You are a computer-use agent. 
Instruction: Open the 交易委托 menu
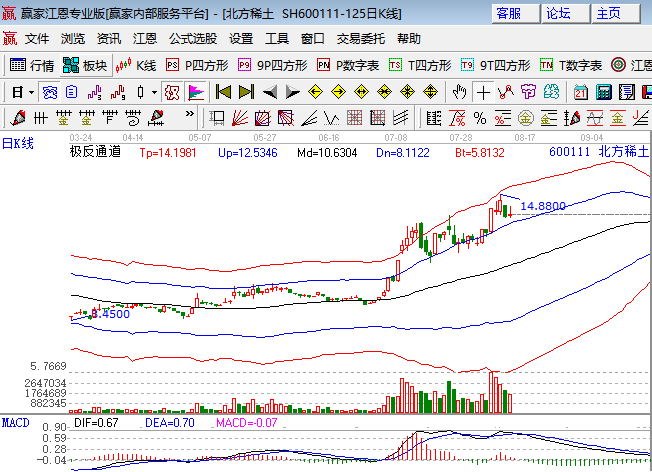tap(361, 39)
